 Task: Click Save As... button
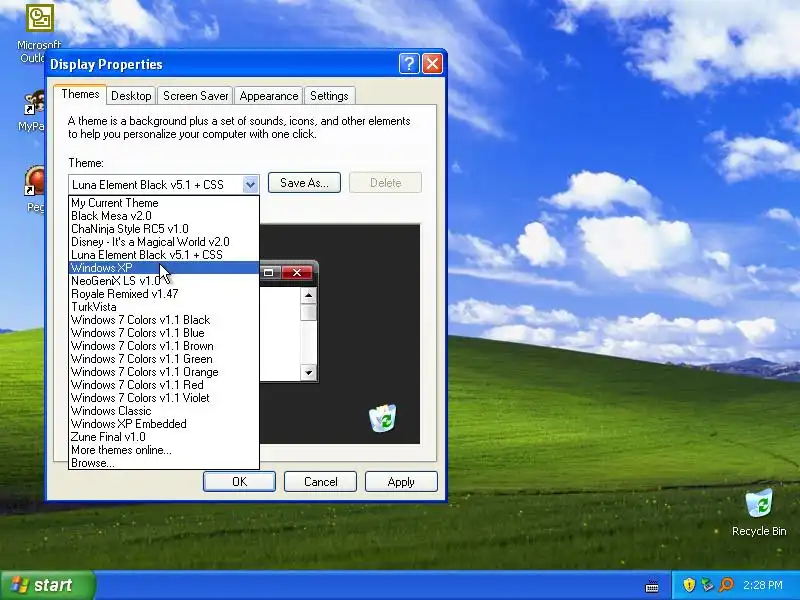(x=304, y=183)
